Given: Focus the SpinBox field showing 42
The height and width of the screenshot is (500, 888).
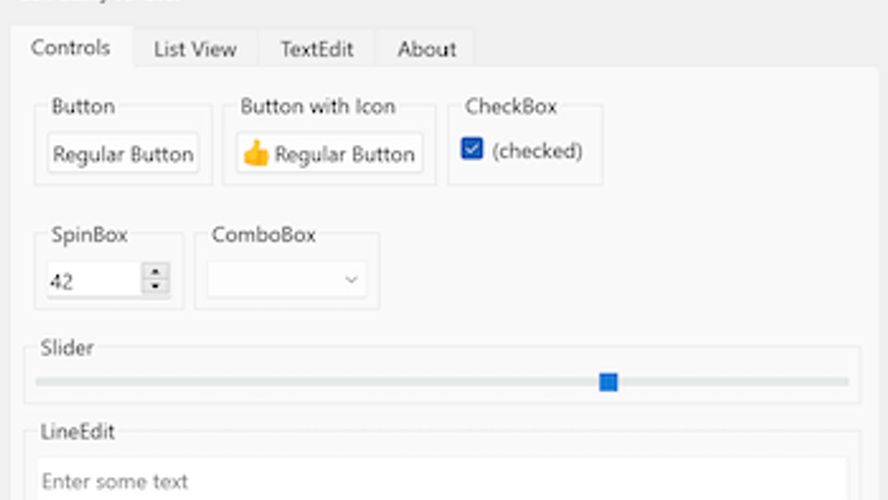Looking at the screenshot, I should pos(93,281).
